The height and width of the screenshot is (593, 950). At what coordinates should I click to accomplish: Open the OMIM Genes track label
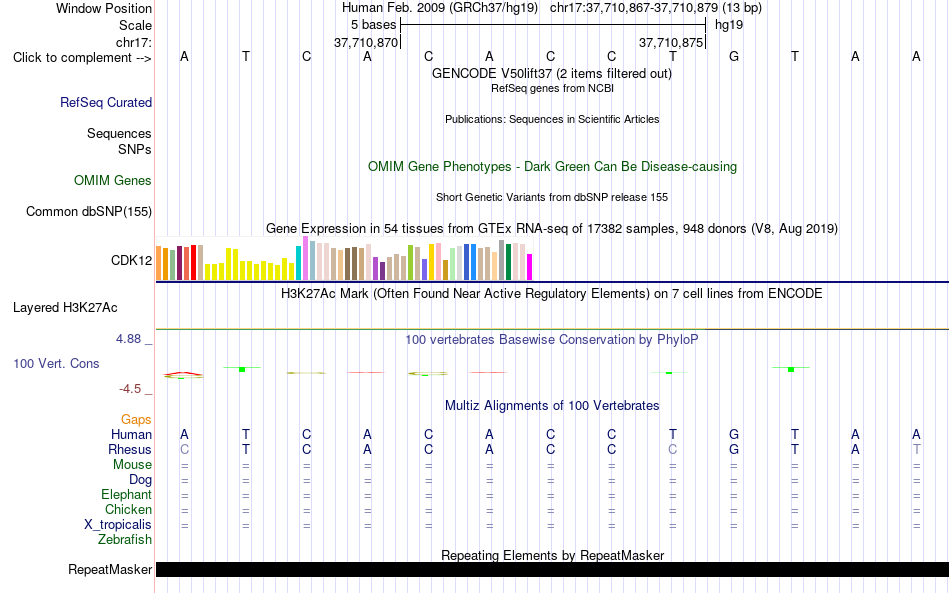(113, 181)
